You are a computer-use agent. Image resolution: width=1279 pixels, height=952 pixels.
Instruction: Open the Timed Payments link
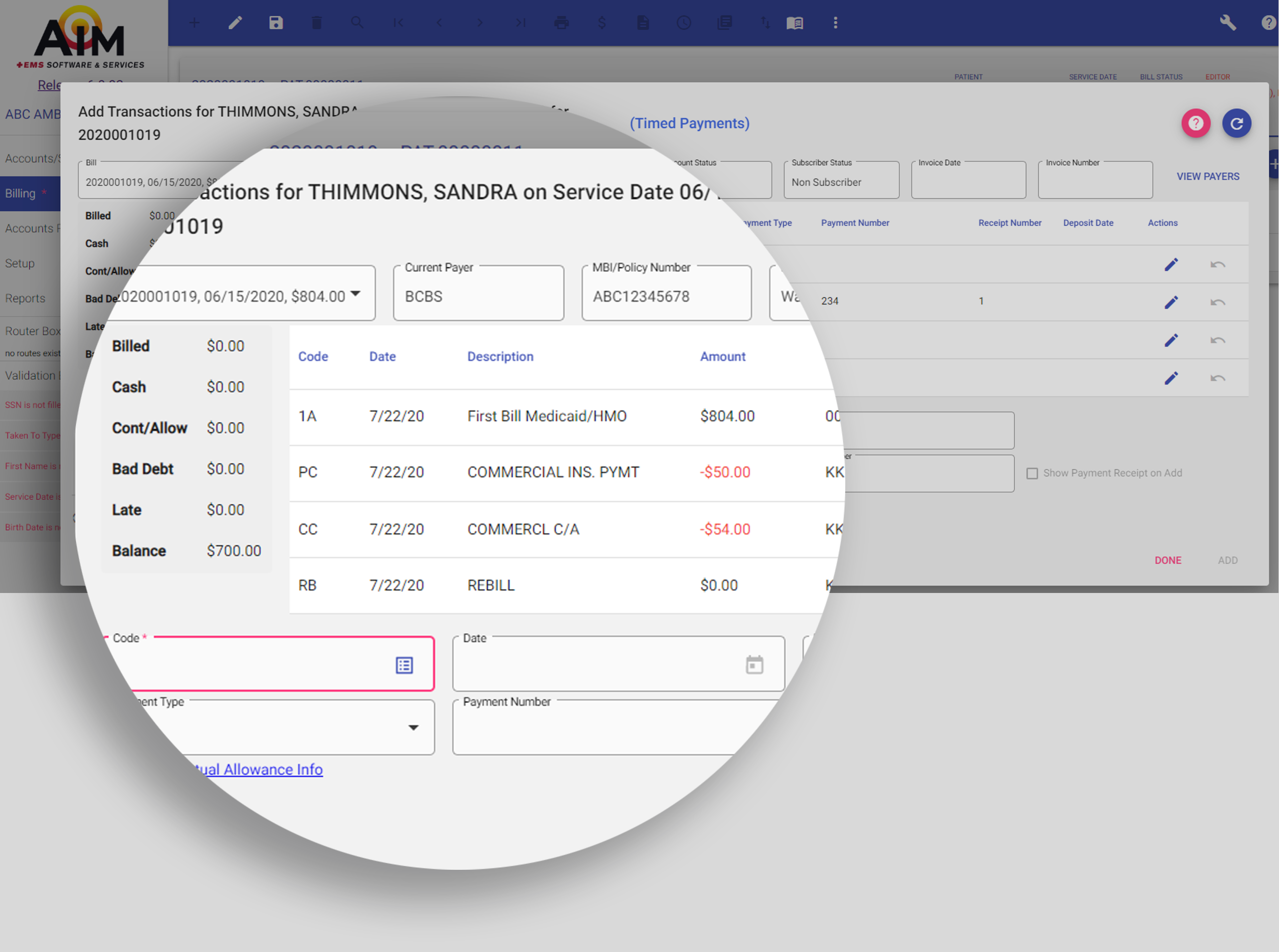689,124
